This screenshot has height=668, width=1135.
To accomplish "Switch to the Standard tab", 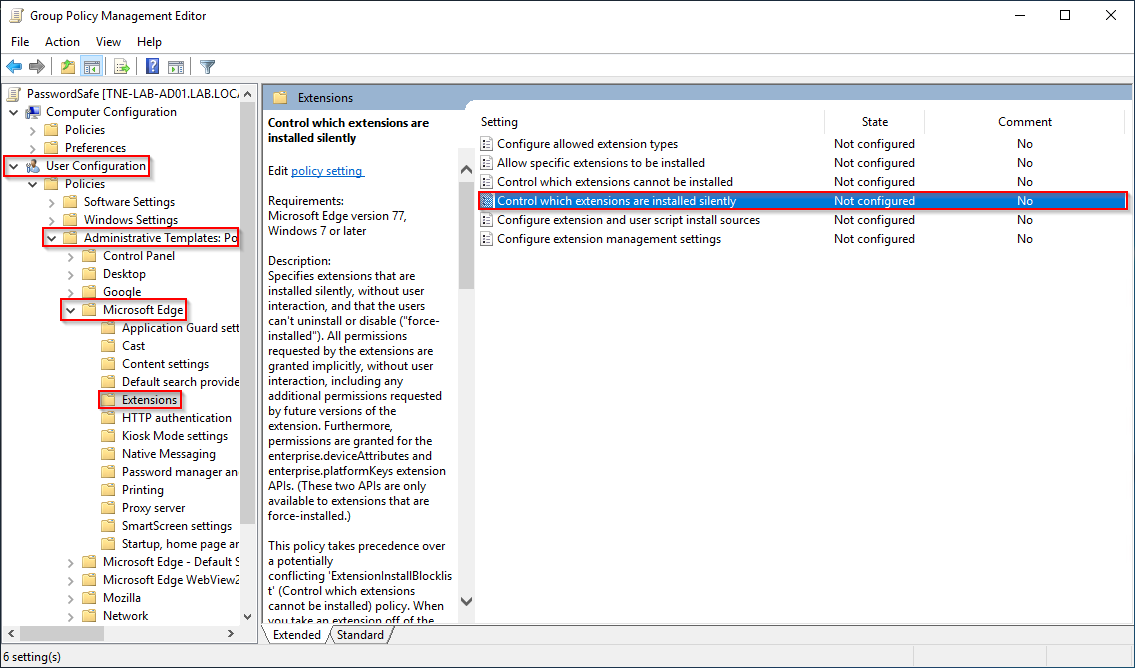I will 360,634.
